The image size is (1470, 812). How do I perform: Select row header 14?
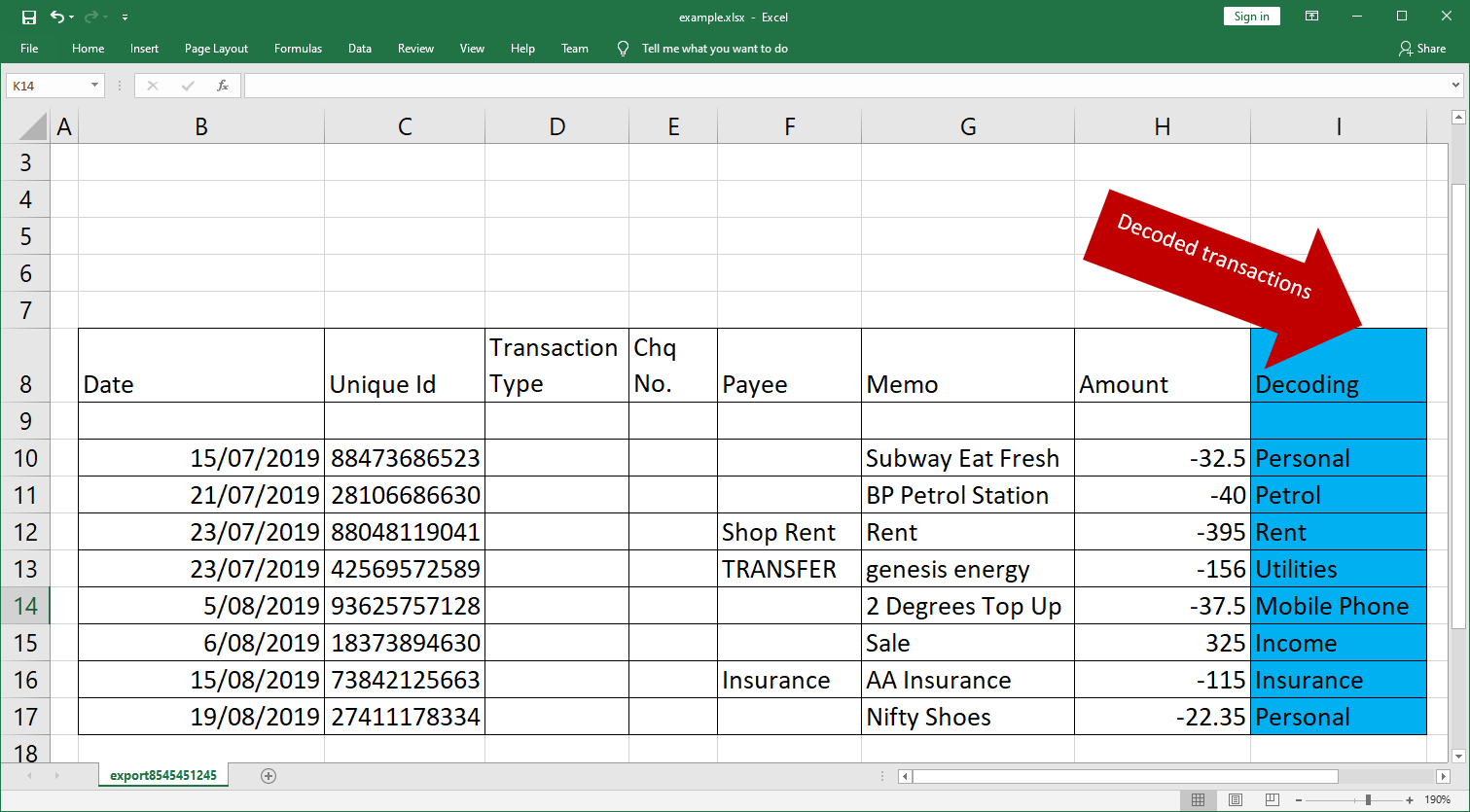click(26, 605)
